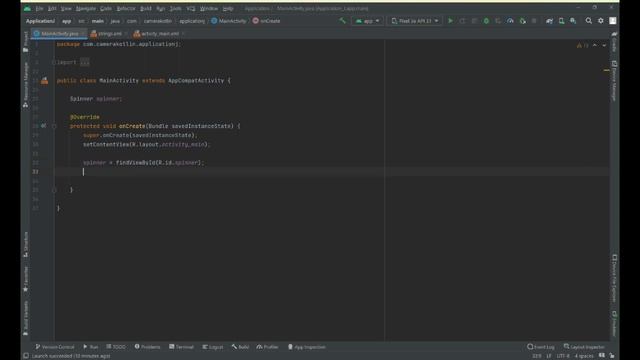Toggle the Structure side panel

click(26, 244)
